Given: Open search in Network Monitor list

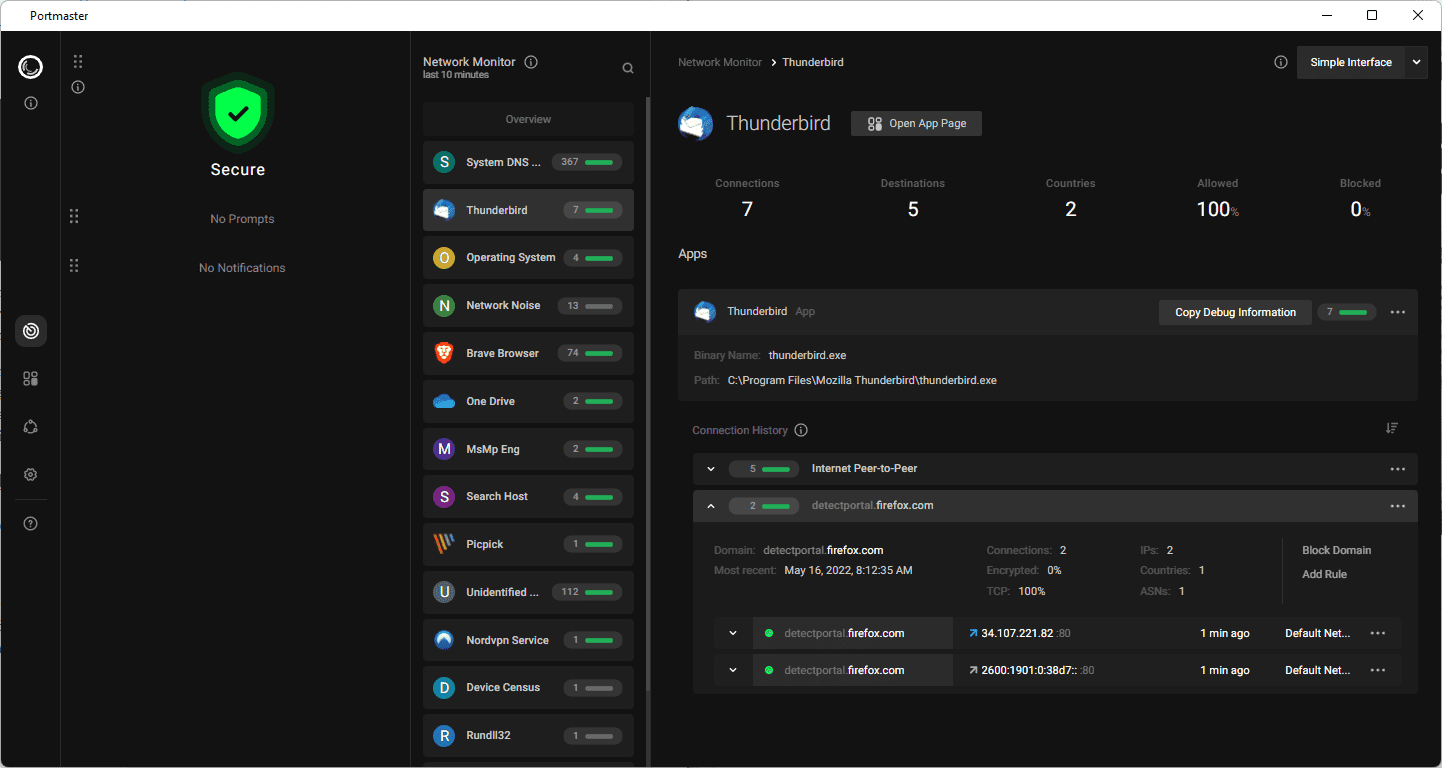Looking at the screenshot, I should click(628, 69).
